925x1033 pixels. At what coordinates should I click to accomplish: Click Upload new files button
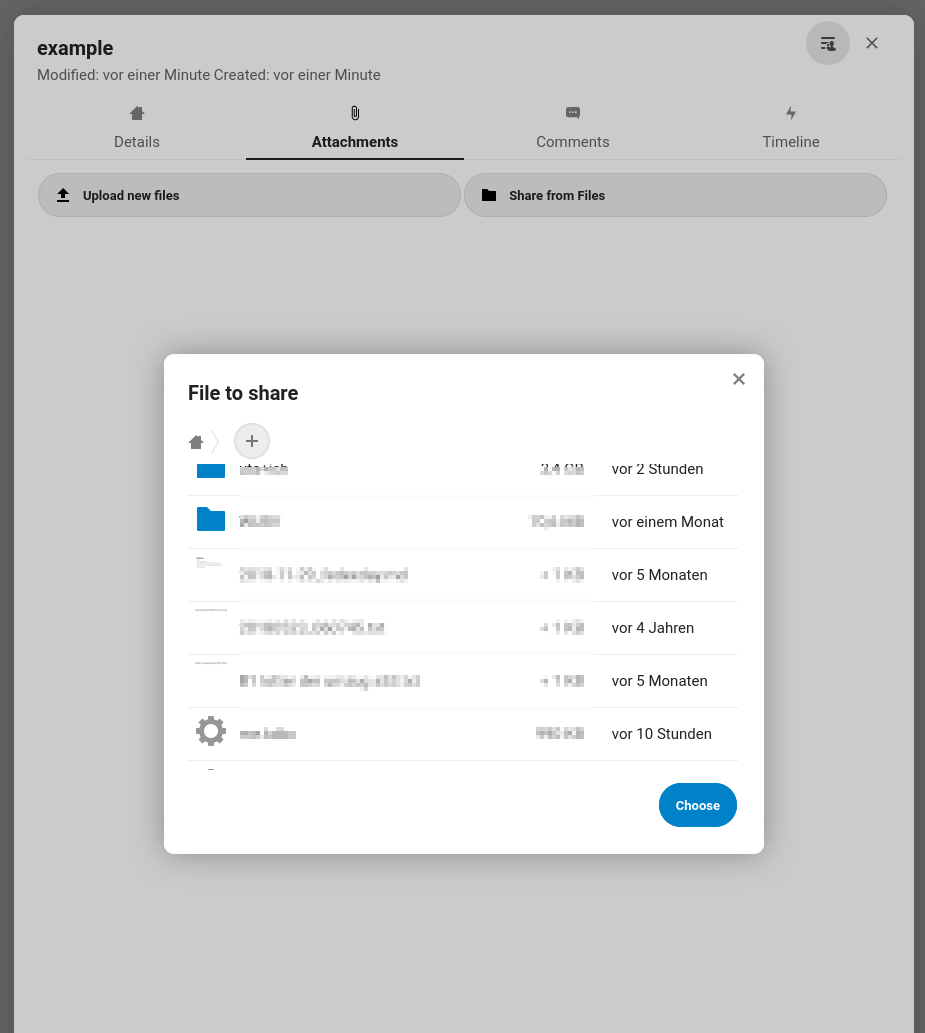point(249,195)
